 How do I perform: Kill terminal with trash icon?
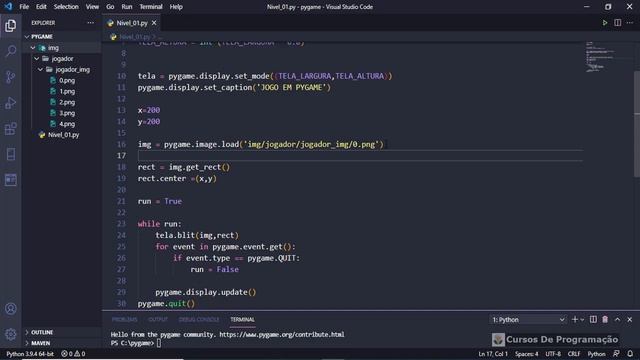(x=605, y=320)
